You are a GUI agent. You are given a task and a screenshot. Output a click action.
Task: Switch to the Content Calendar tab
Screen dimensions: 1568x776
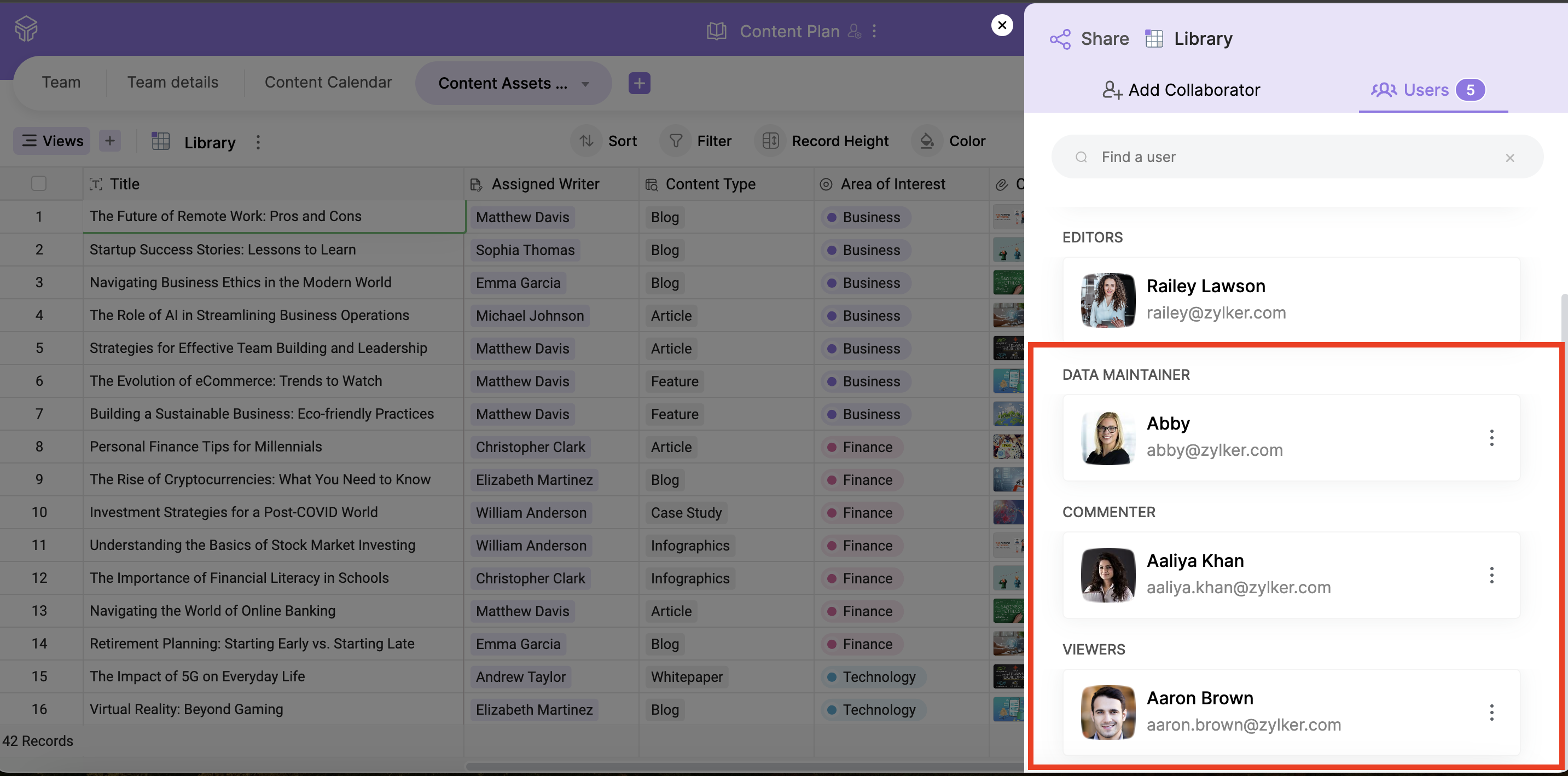pos(328,82)
